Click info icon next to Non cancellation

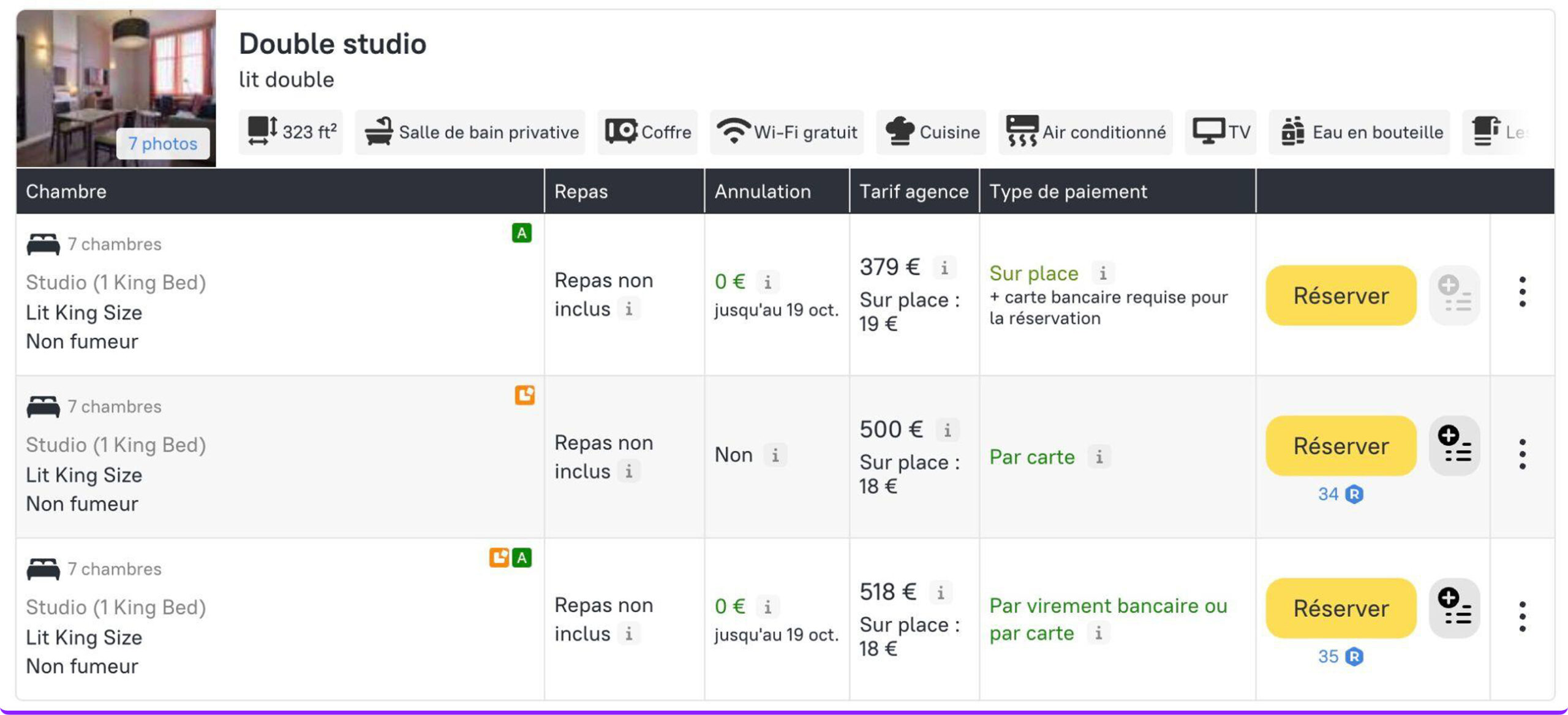(x=775, y=455)
